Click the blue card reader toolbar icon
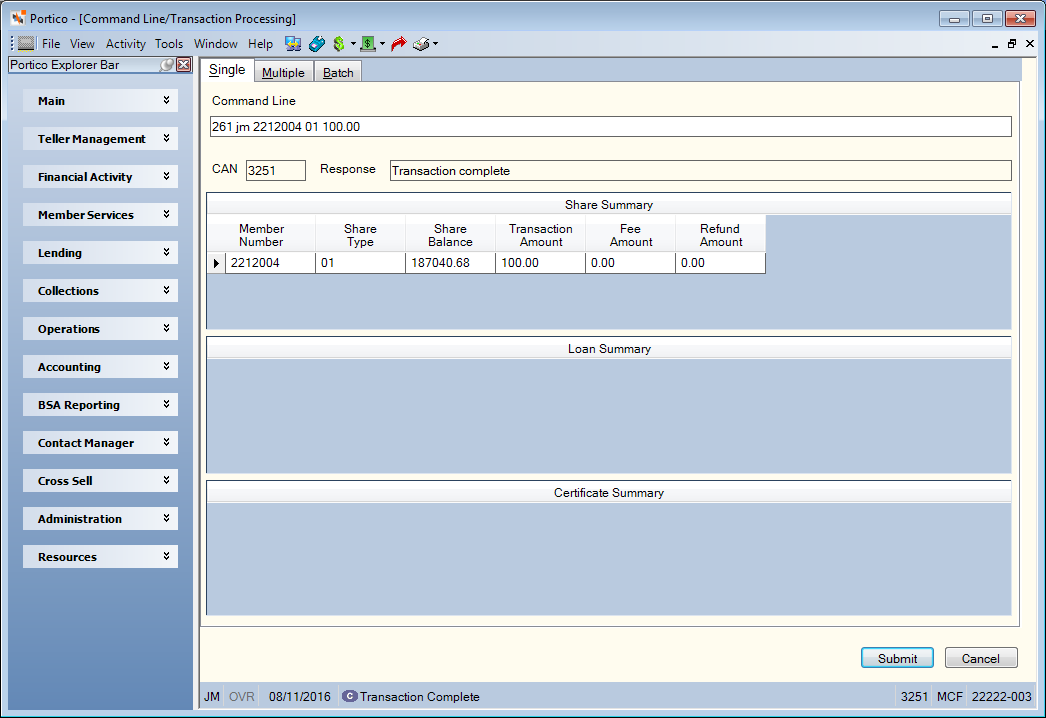1046x718 pixels. (x=317, y=44)
